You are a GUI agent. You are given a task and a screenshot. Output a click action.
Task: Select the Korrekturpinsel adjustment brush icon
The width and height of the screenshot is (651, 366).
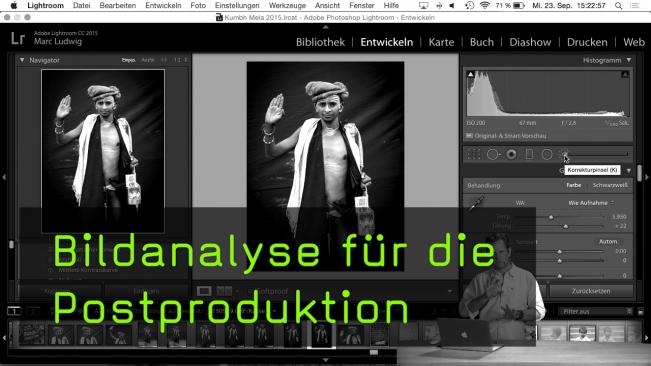coord(565,154)
